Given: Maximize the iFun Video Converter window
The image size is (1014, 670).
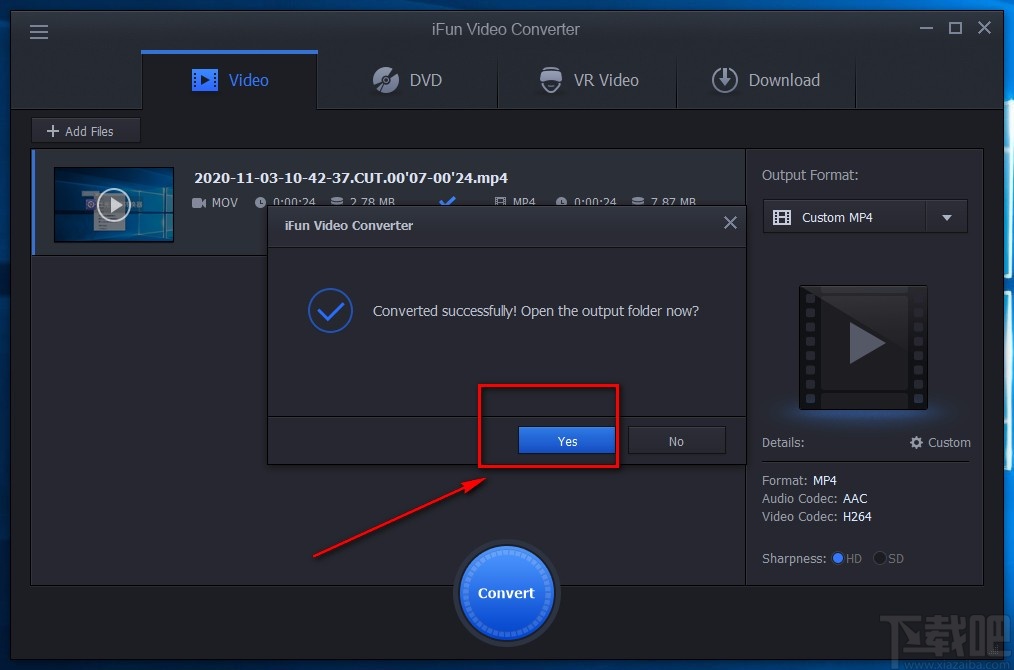Looking at the screenshot, I should tap(955, 28).
